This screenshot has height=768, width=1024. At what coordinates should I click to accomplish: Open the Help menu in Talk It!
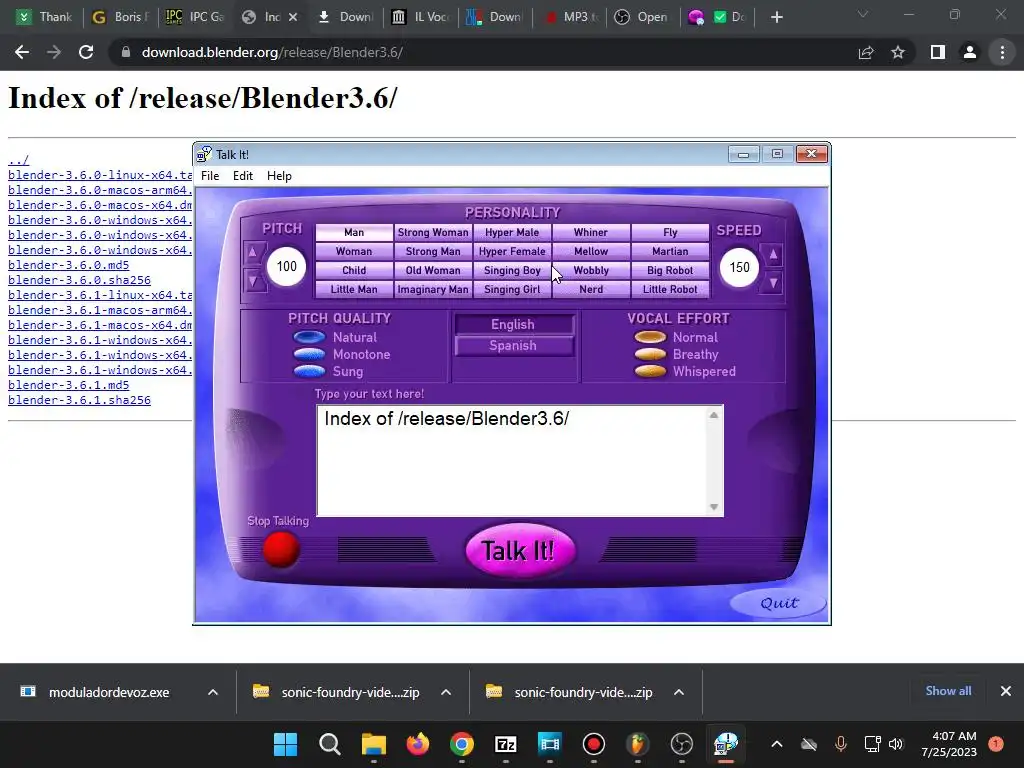(279, 176)
